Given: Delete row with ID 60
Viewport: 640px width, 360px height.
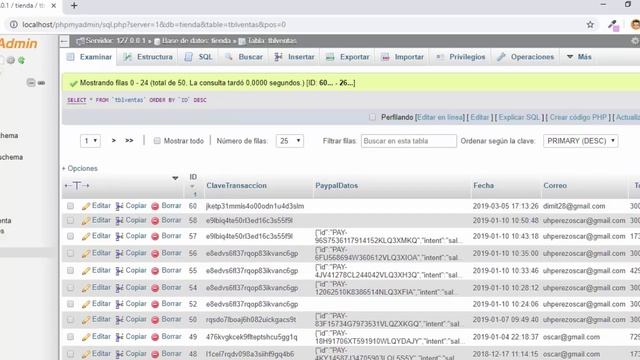Looking at the screenshot, I should click(166, 206).
